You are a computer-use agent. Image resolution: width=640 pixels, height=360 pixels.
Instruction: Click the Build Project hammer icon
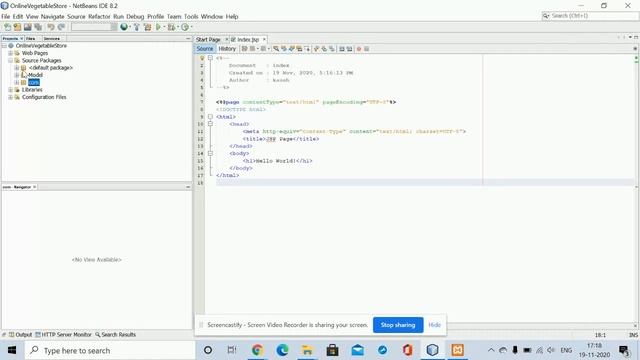[x=137, y=27]
